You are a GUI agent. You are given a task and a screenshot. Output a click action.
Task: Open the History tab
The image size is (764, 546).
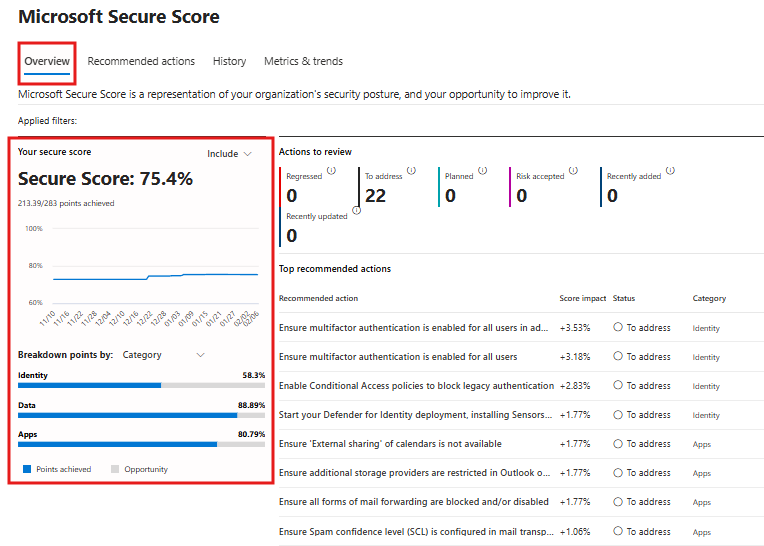point(229,61)
